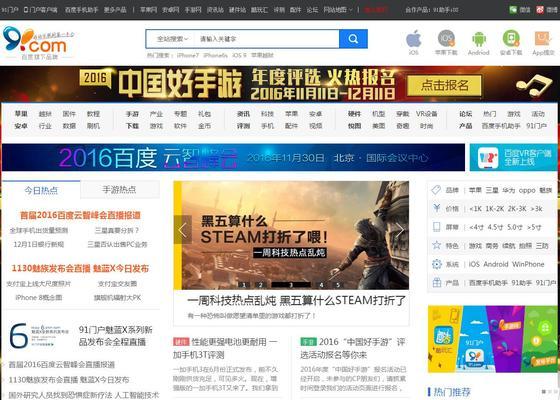Open the bold 手游 navigation category
This screenshot has height=400, width=560.
(132, 114)
